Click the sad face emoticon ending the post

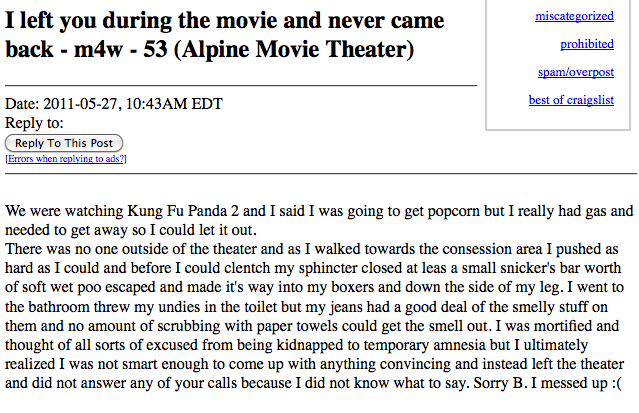point(616,383)
